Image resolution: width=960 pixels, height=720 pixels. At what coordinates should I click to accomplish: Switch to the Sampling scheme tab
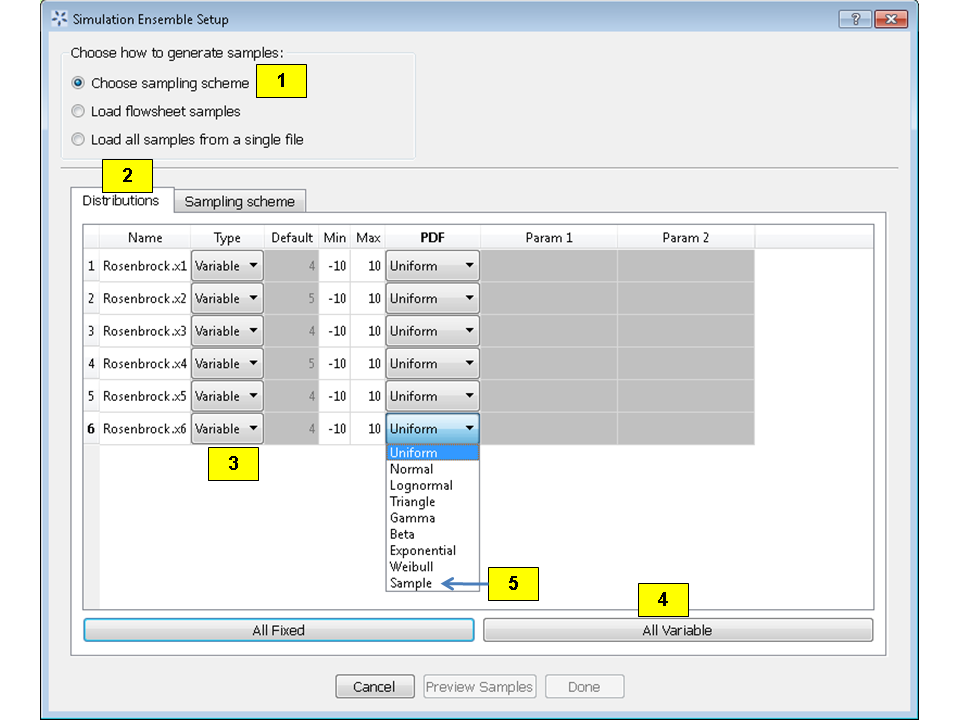(x=239, y=201)
